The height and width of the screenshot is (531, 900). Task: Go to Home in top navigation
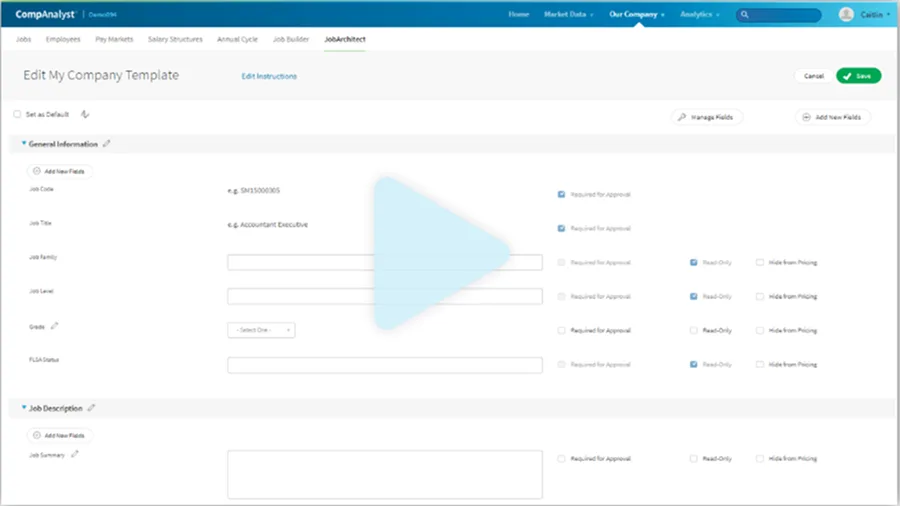point(518,14)
